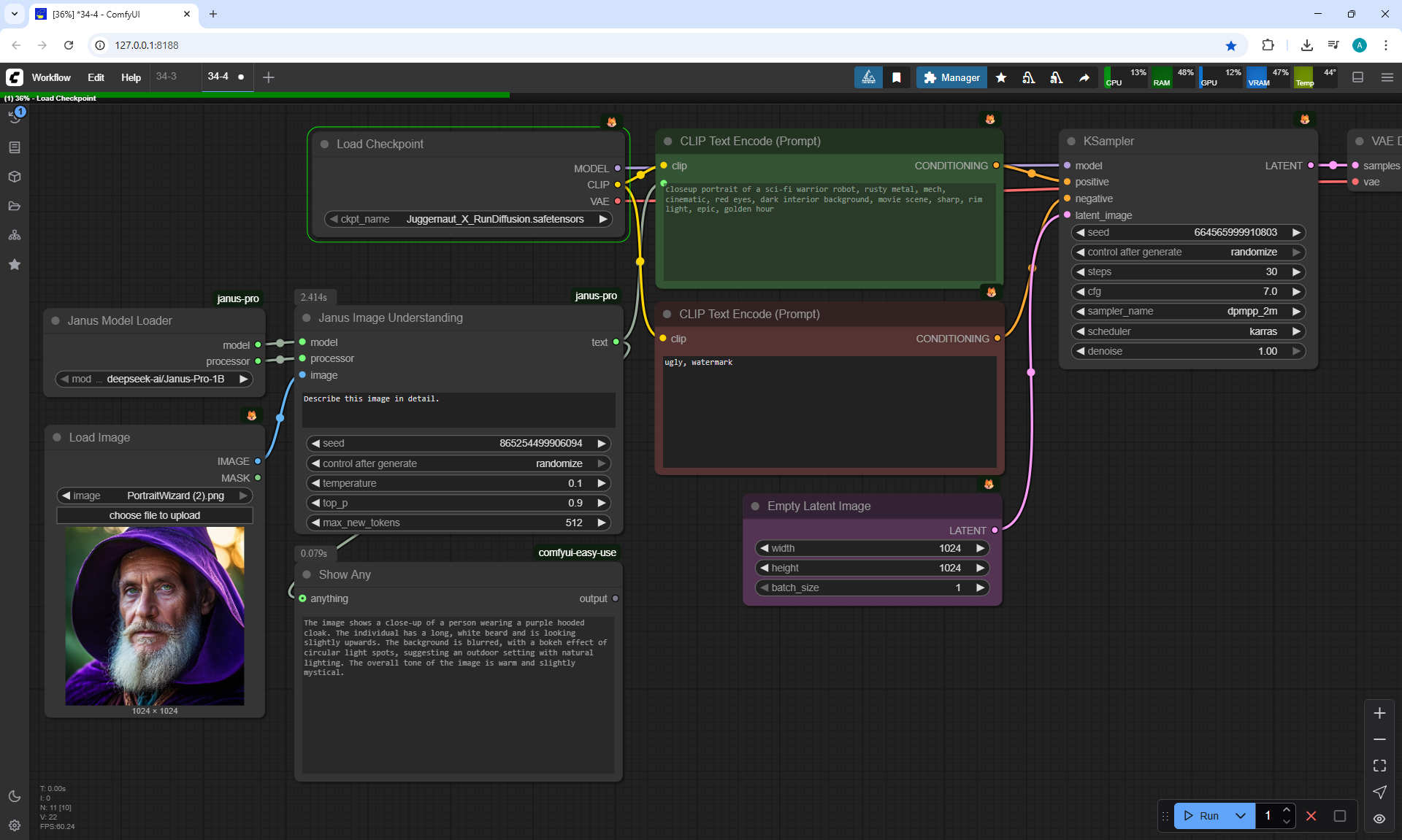The height and width of the screenshot is (840, 1402).
Task: Toggle link visibility eye icon
Action: [x=1379, y=819]
